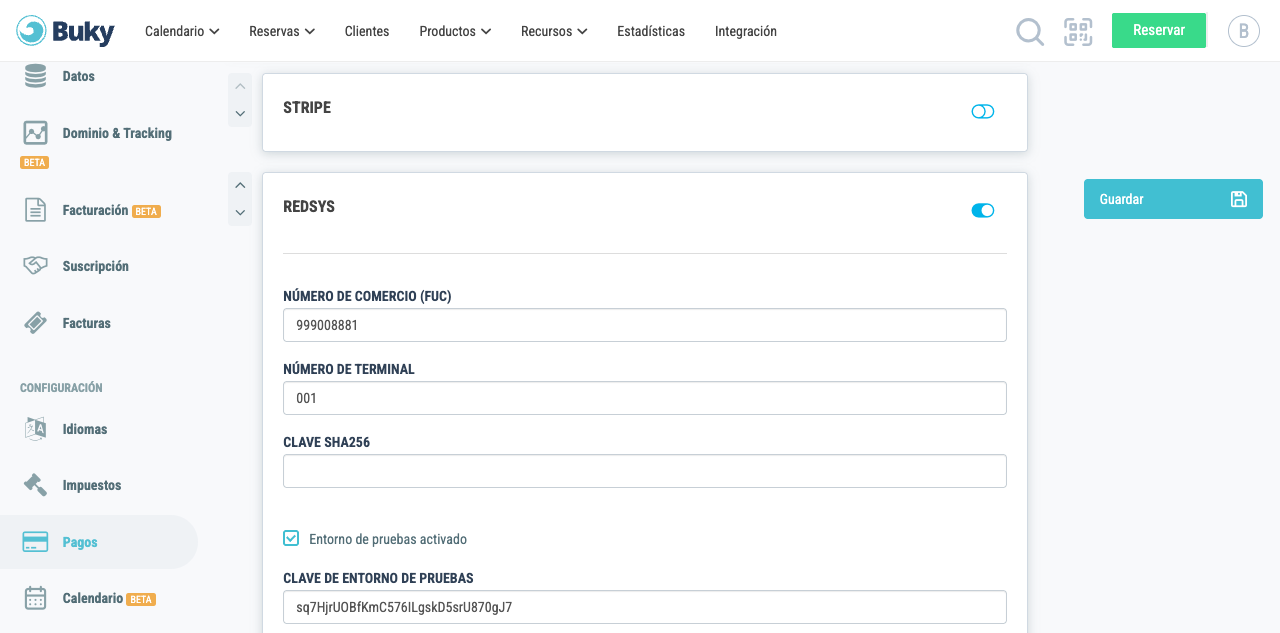Open the Impuestos sidebar link
Screen dimensions: 1280x633
click(x=92, y=485)
